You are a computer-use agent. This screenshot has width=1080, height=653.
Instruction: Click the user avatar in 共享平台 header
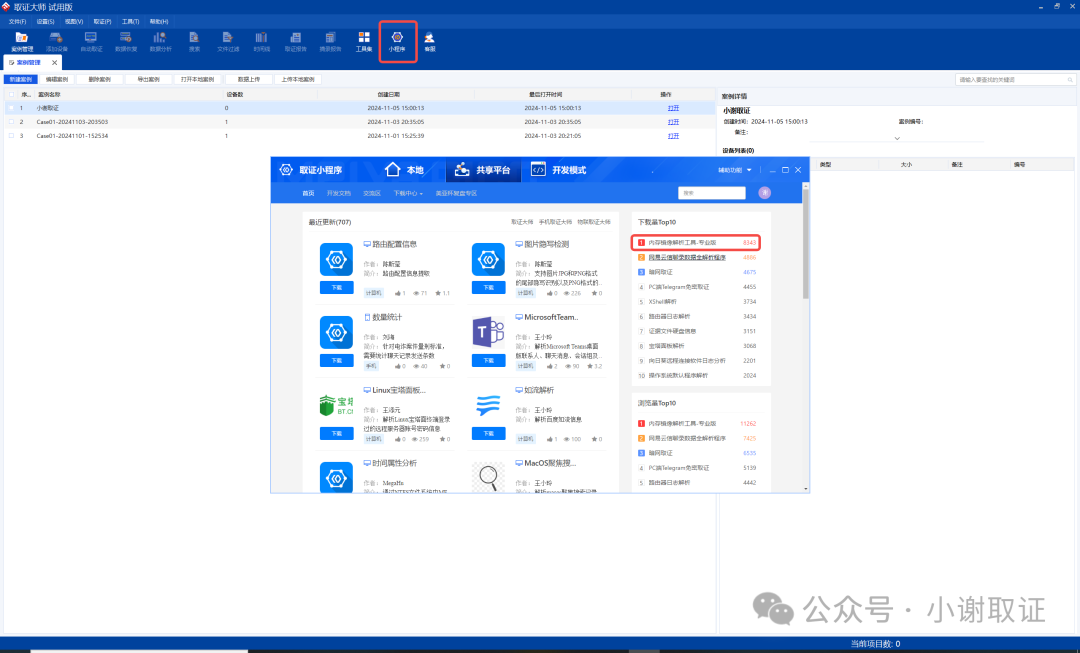pyautogui.click(x=765, y=193)
